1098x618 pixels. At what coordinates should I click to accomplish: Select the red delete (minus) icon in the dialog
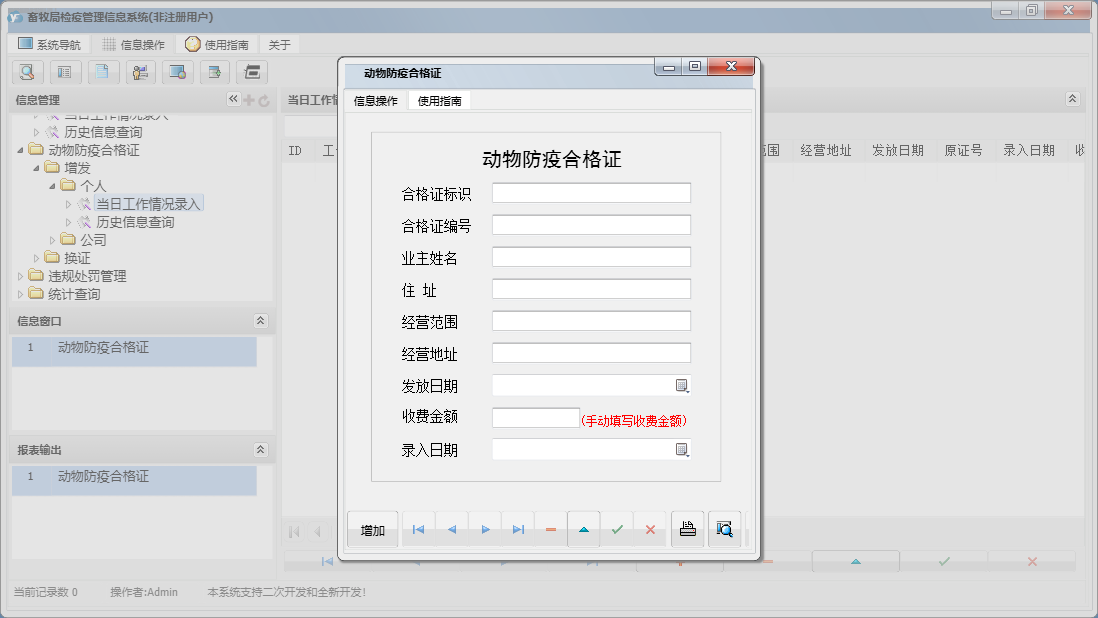click(x=551, y=529)
